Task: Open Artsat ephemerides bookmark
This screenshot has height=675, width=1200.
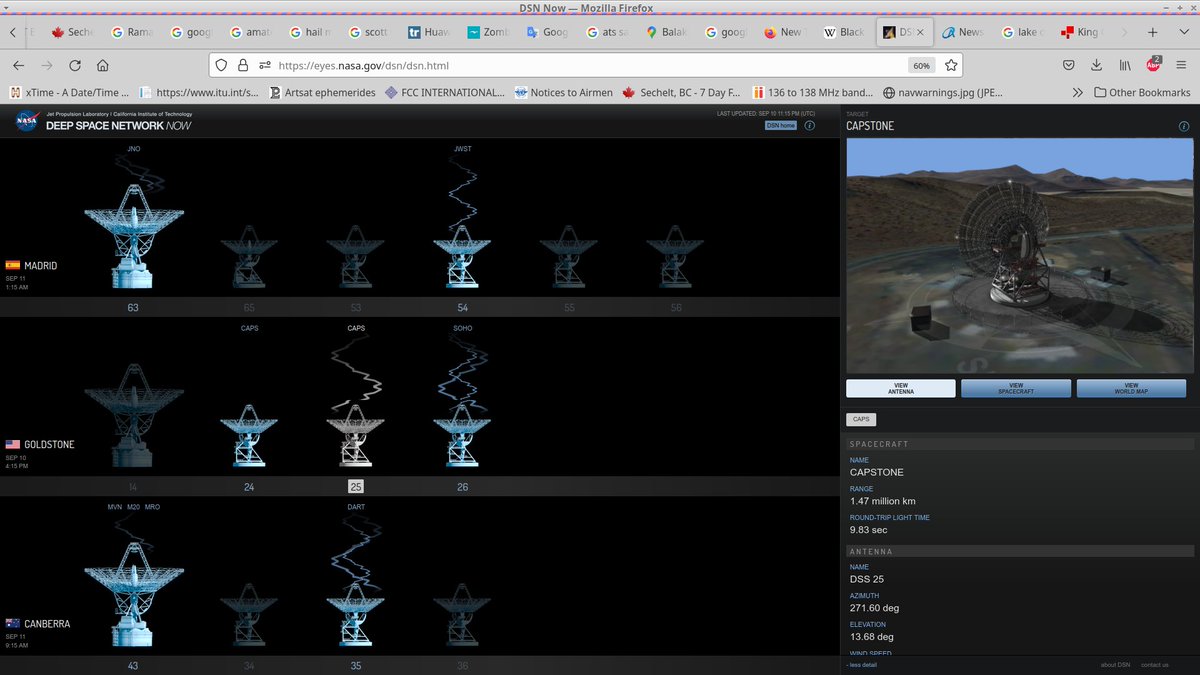Action: [x=322, y=92]
